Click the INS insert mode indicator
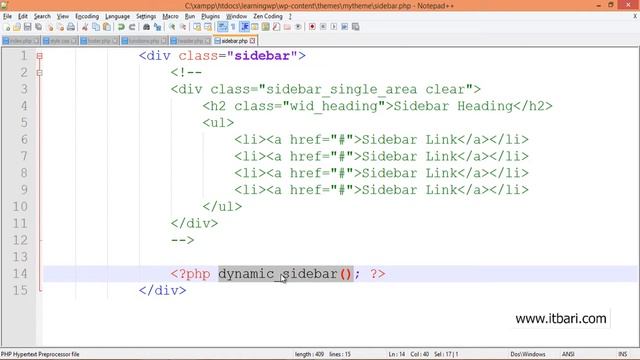 [622, 354]
